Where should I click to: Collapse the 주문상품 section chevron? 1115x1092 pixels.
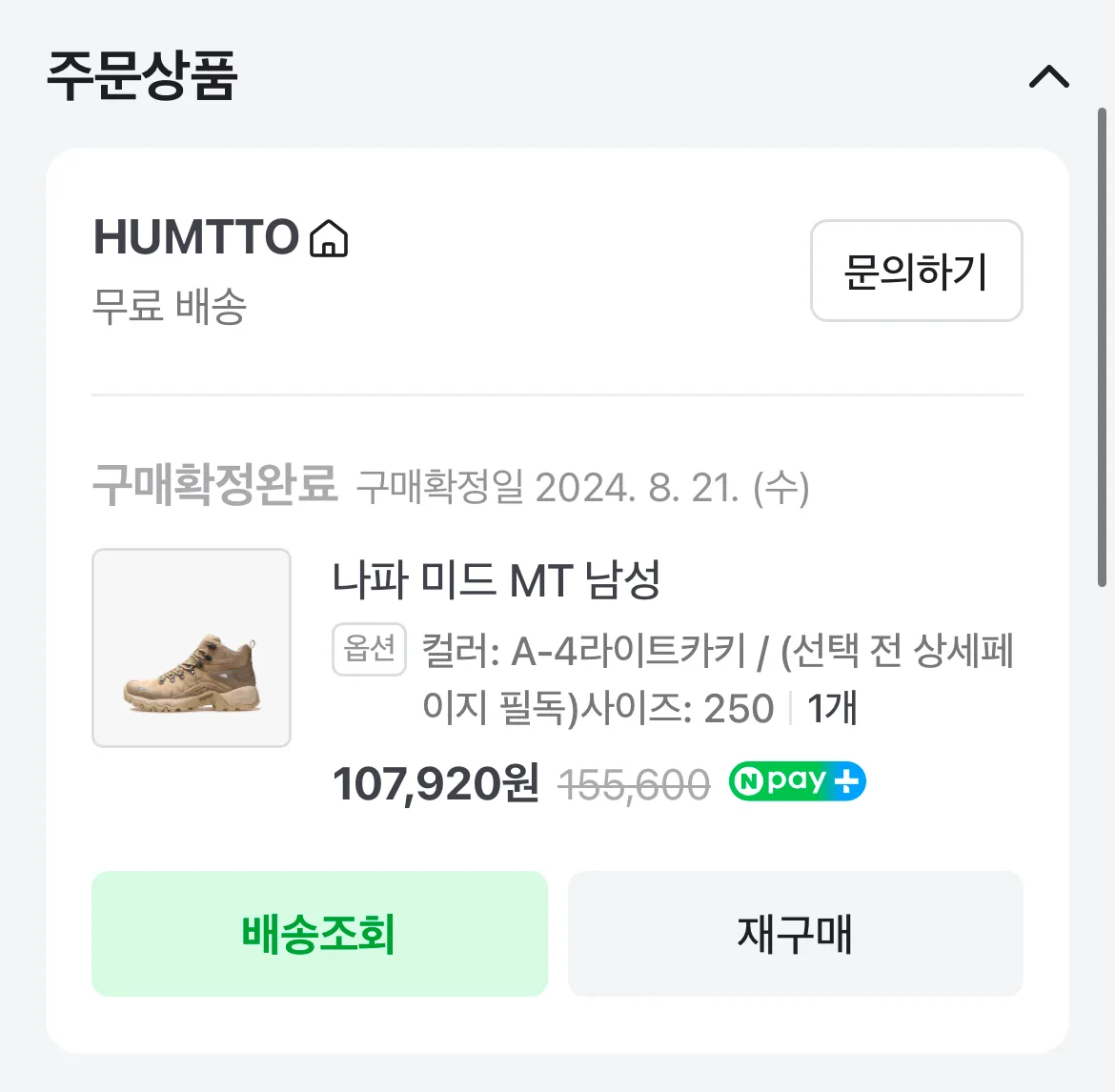coord(1049,76)
